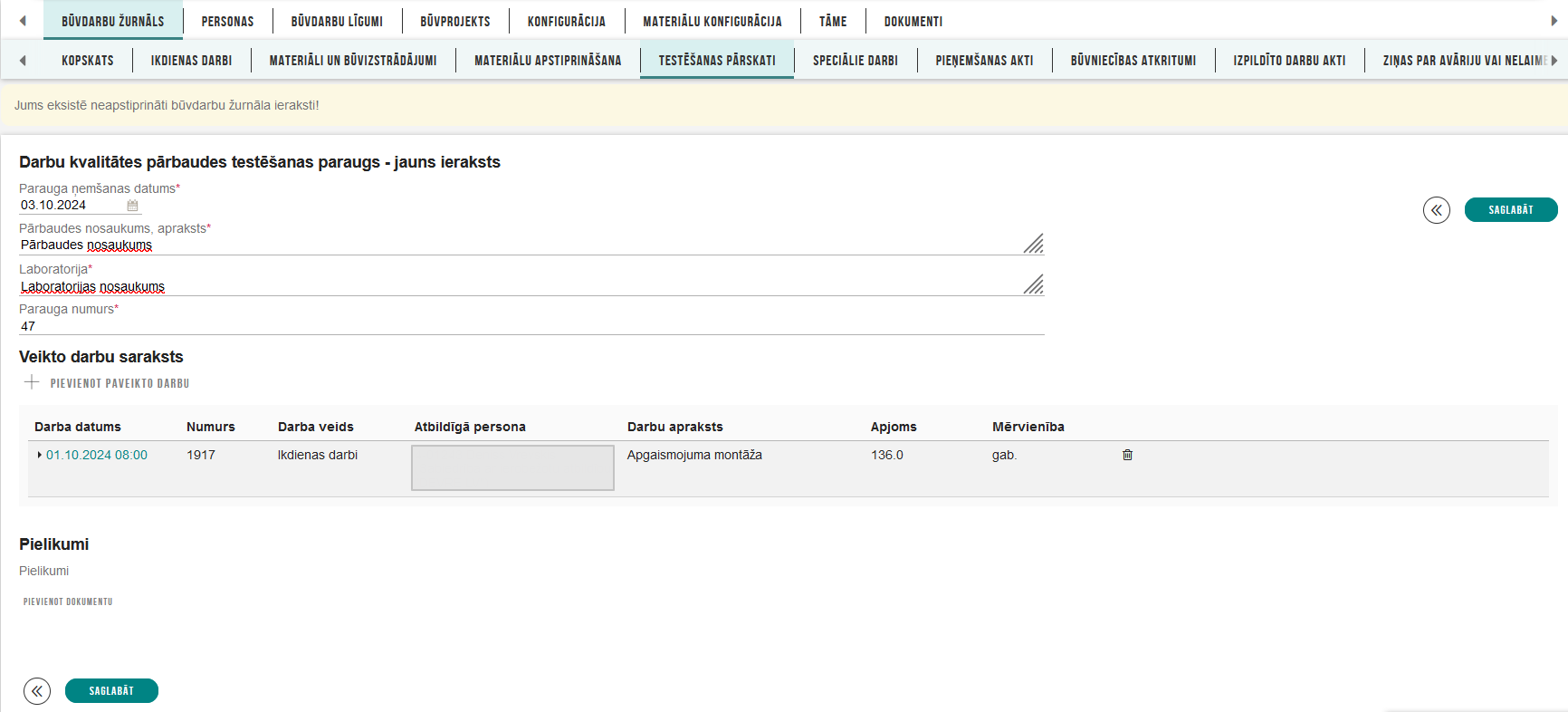1568x712 pixels.
Task: Click the sample date field 03.10.2024
Action: (x=72, y=206)
